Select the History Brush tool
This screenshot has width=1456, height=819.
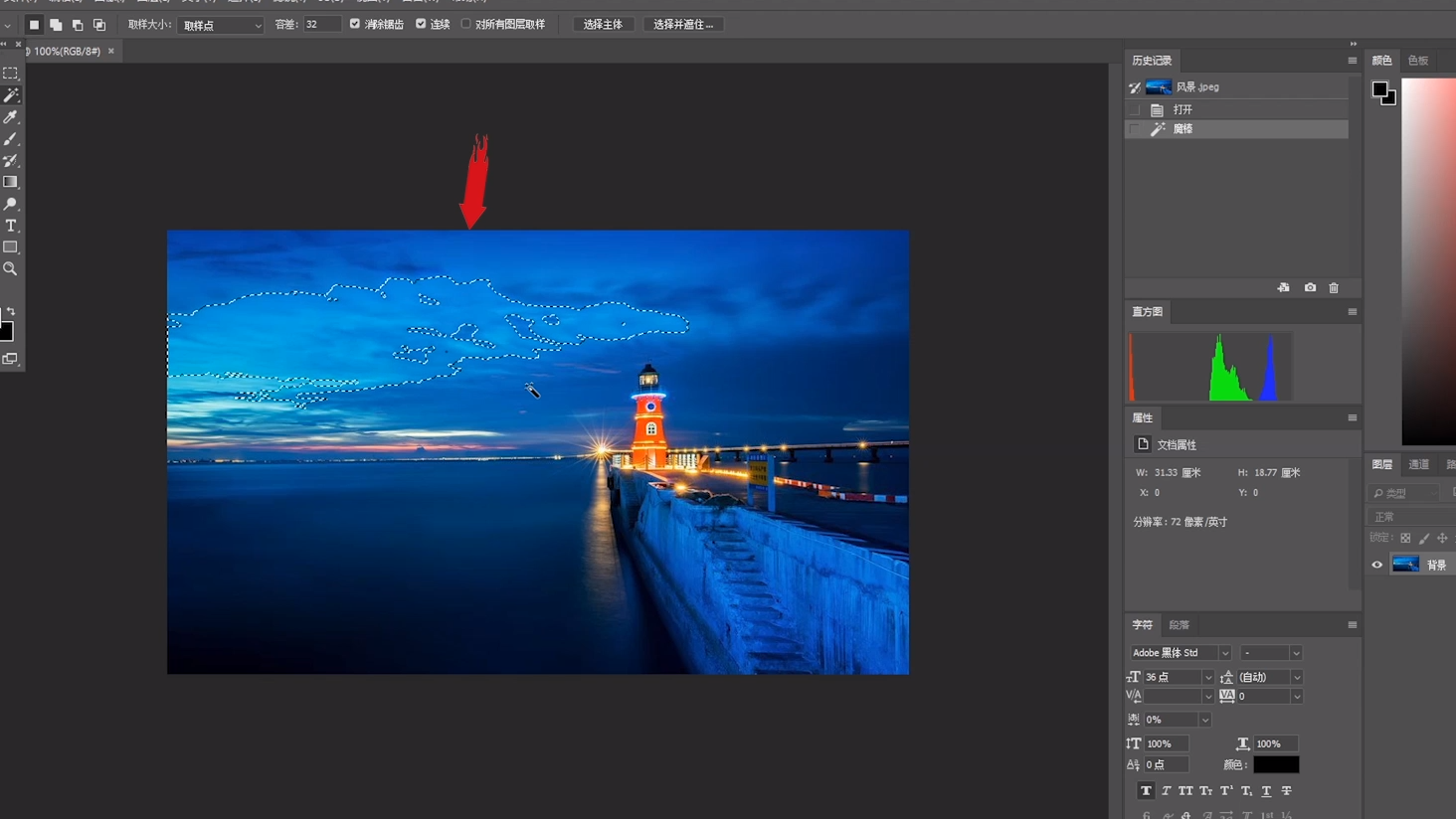pyautogui.click(x=11, y=161)
